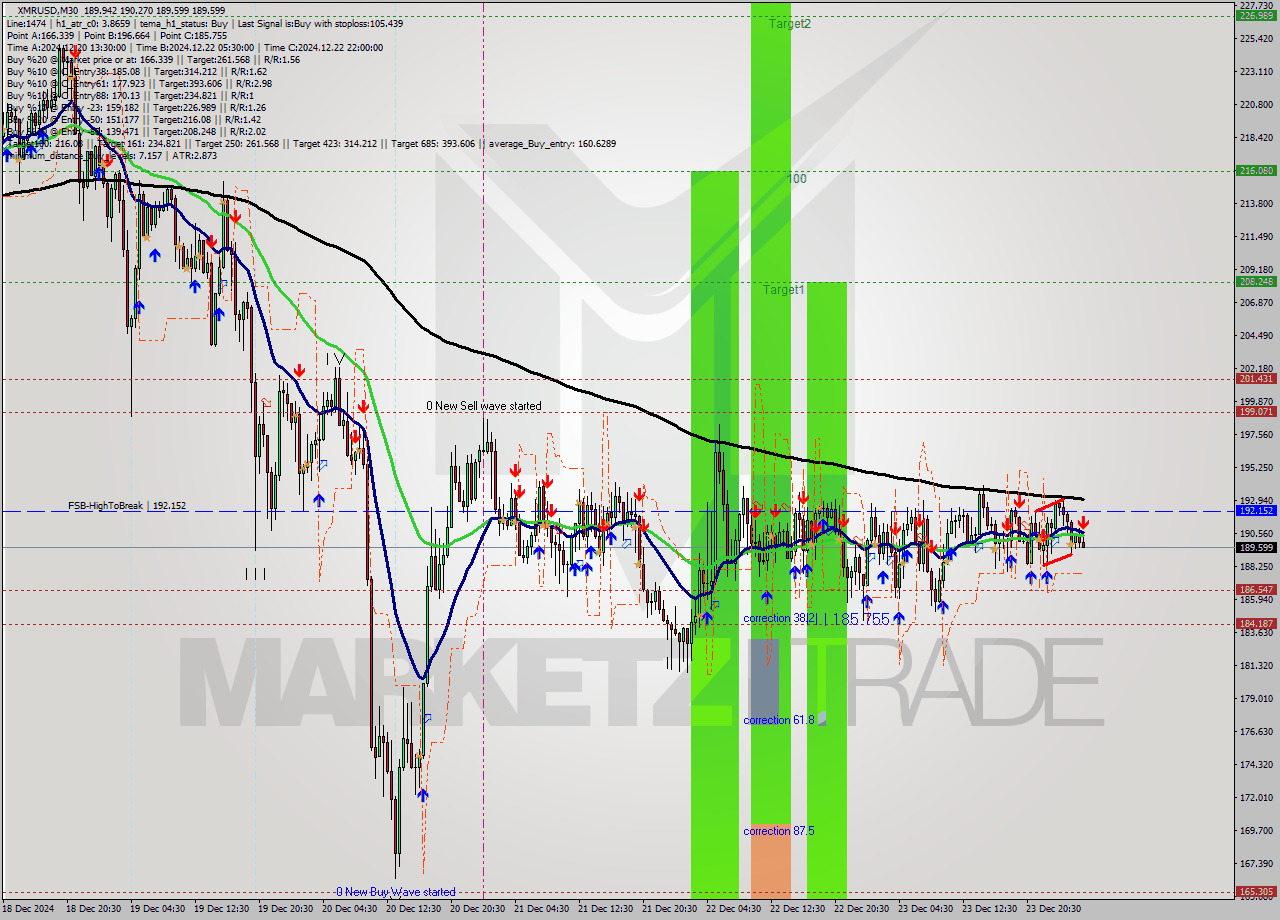Click the 213.860 price axis value
Screen dimensions: 1280x920
pyautogui.click(x=1256, y=203)
